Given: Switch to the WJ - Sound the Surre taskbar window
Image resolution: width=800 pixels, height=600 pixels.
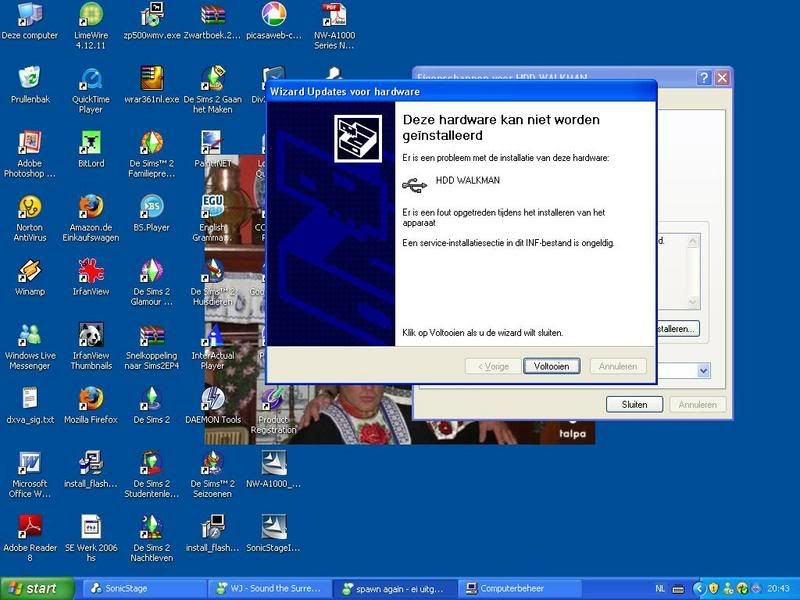Looking at the screenshot, I should point(269,589).
